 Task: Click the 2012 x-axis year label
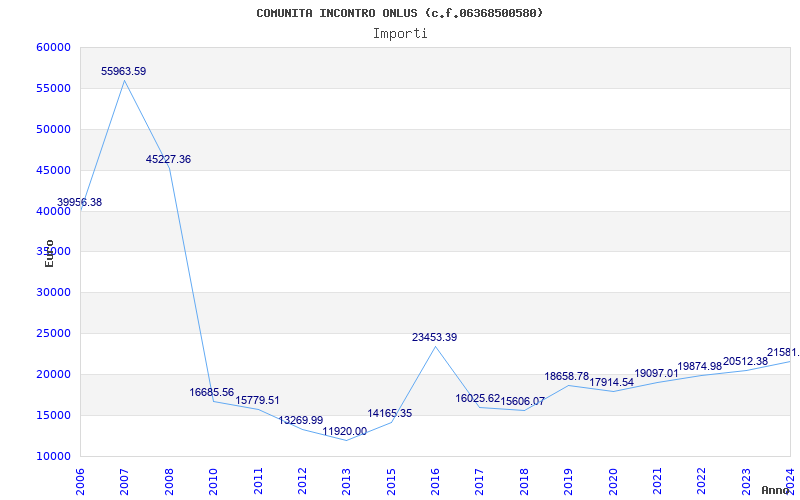click(x=302, y=481)
